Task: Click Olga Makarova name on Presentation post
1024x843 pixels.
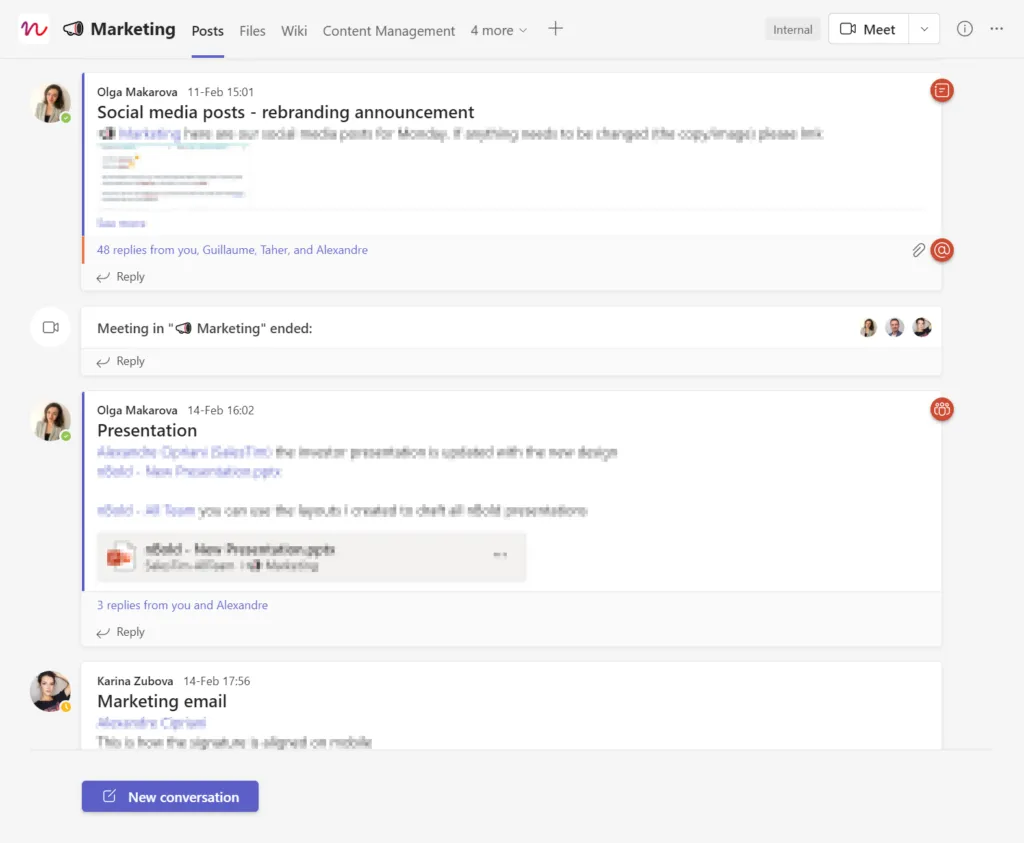Action: coord(137,410)
